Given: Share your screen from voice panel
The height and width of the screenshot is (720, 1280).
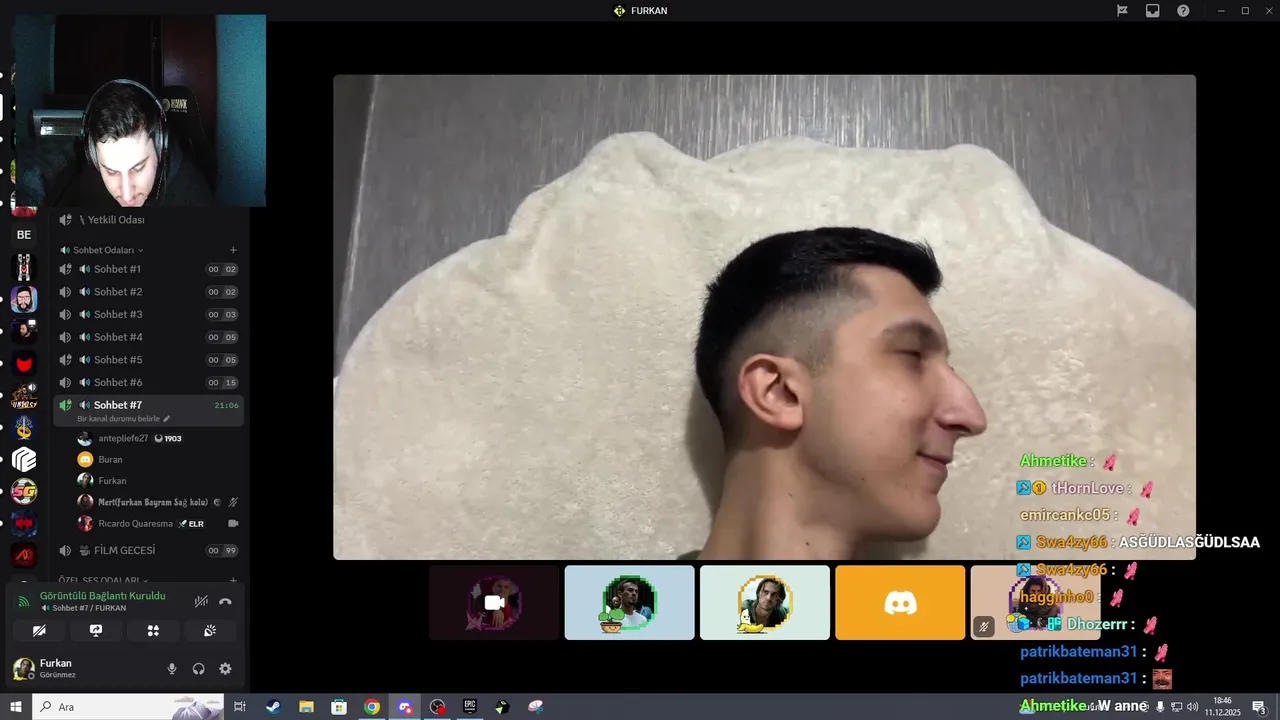Looking at the screenshot, I should (96, 631).
